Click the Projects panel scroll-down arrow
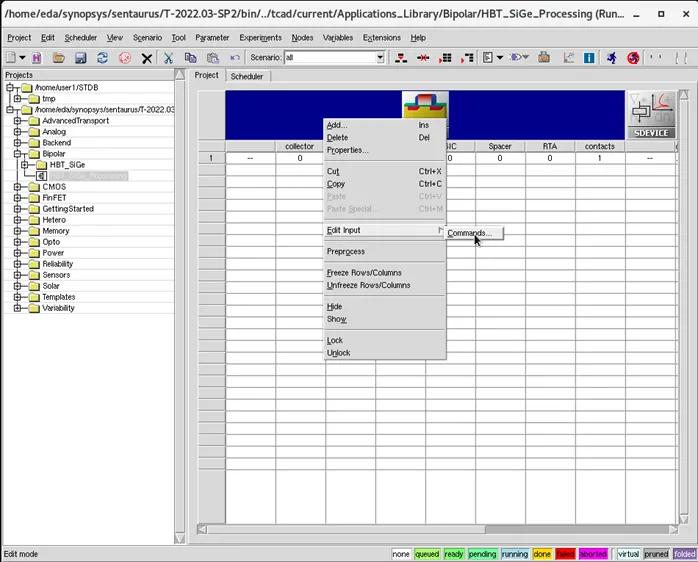This screenshot has width=698, height=562. click(180, 538)
